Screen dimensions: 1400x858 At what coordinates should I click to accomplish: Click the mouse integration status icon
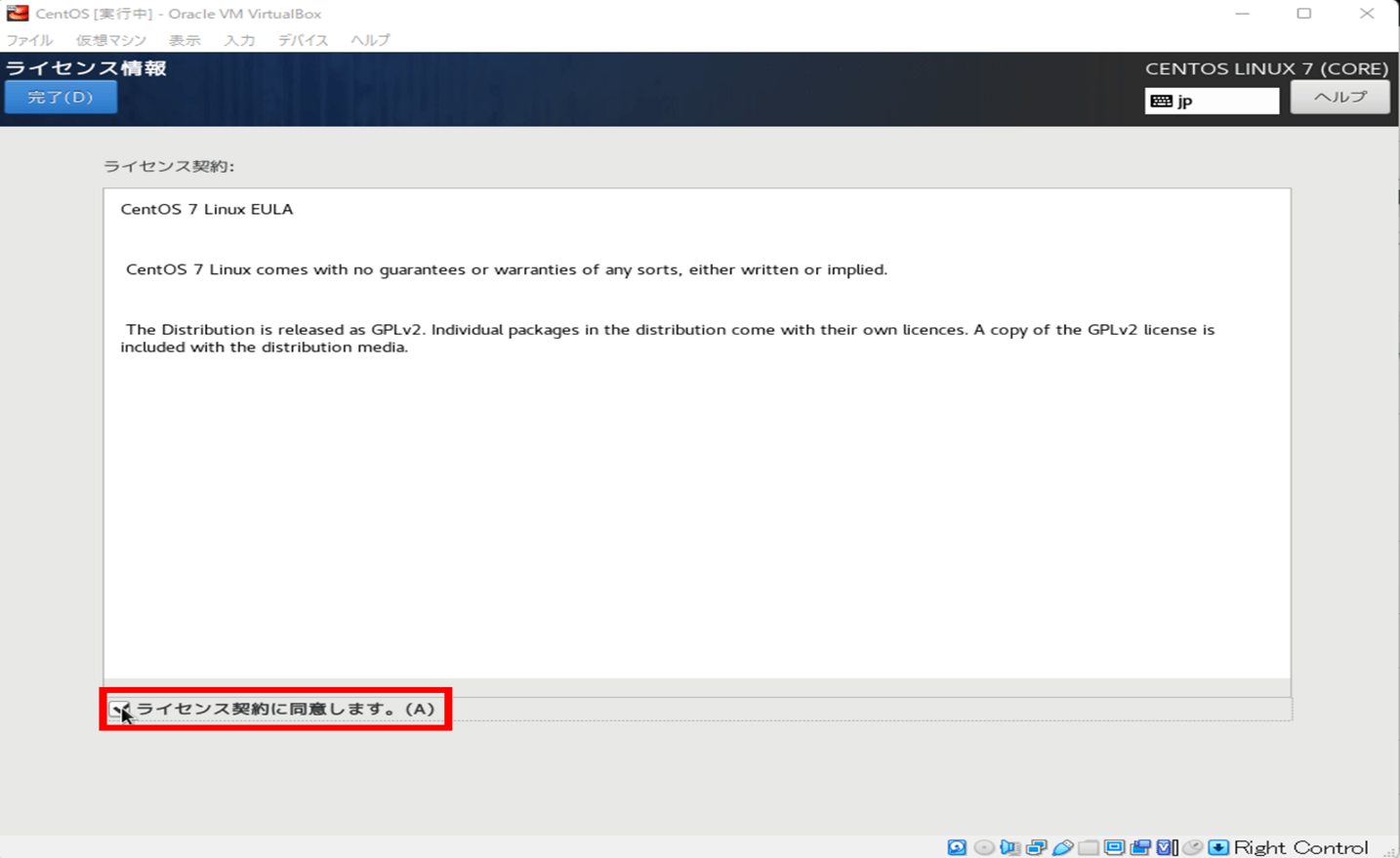(1192, 847)
